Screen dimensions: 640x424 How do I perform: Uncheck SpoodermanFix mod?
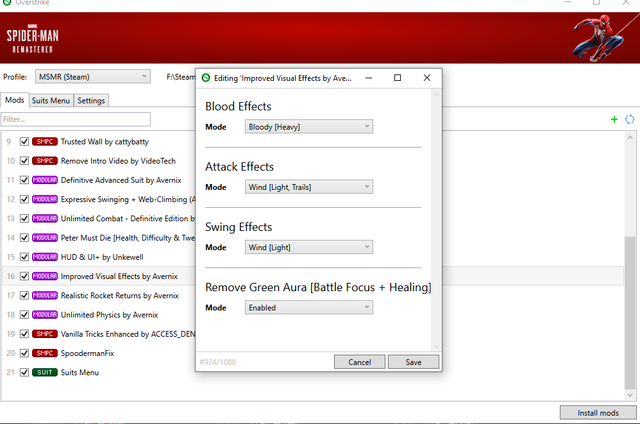[24, 353]
